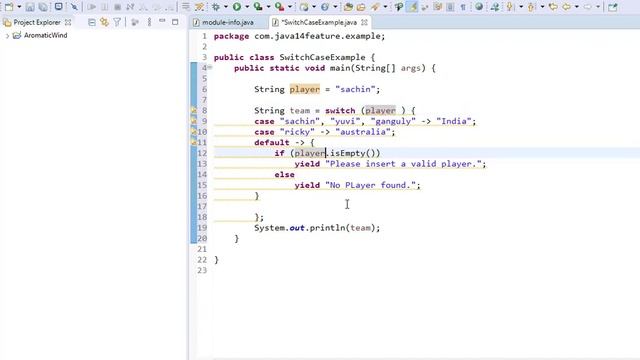Open the Back history dropdown

tap(576, 7)
